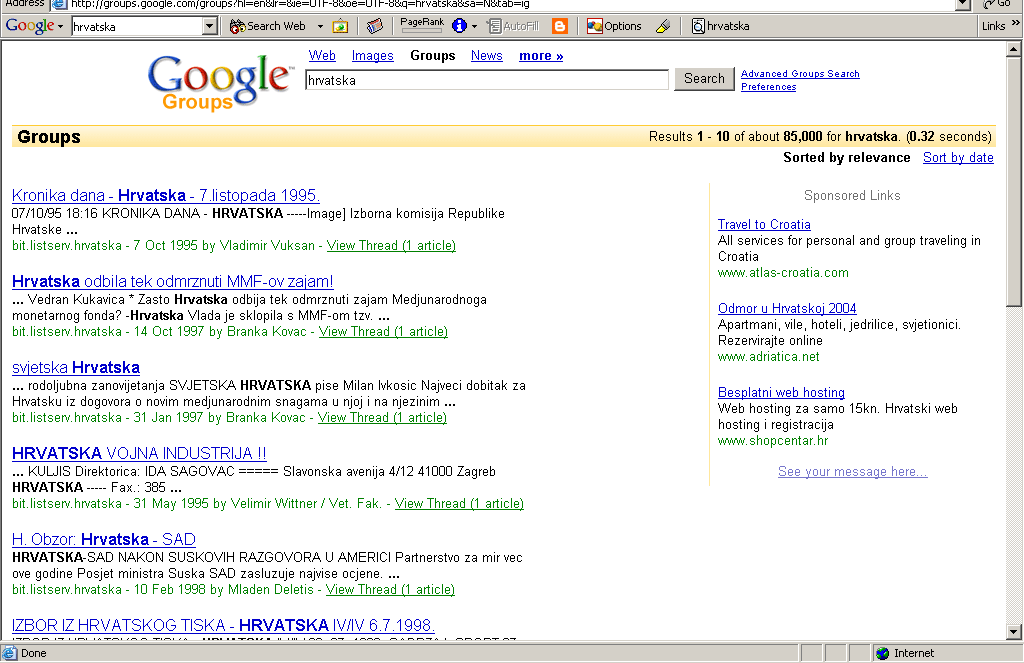View Thread for the 10 Feb 1998 post
The width and height of the screenshot is (1024, 663).
click(x=391, y=590)
